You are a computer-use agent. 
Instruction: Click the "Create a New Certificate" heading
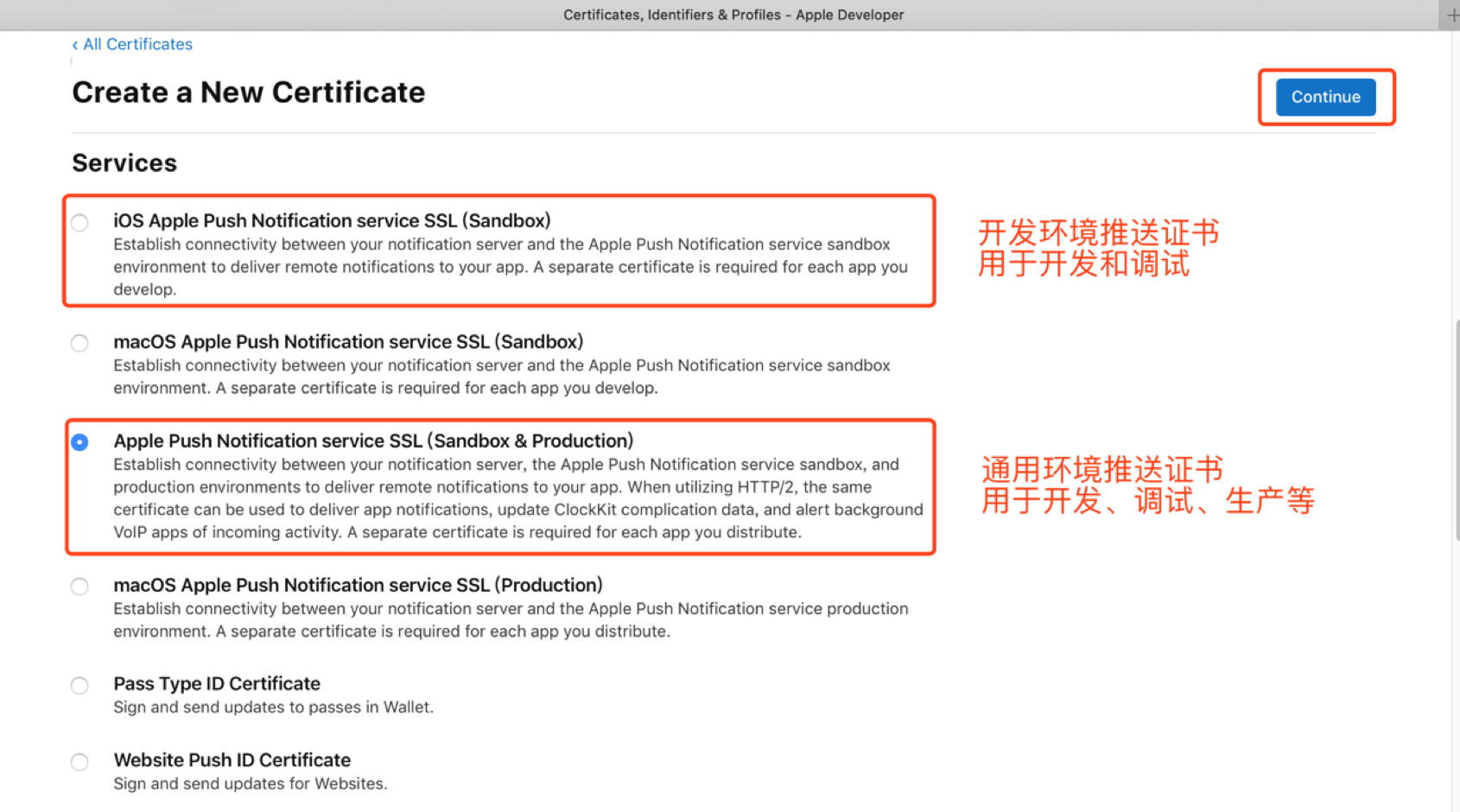pos(248,92)
